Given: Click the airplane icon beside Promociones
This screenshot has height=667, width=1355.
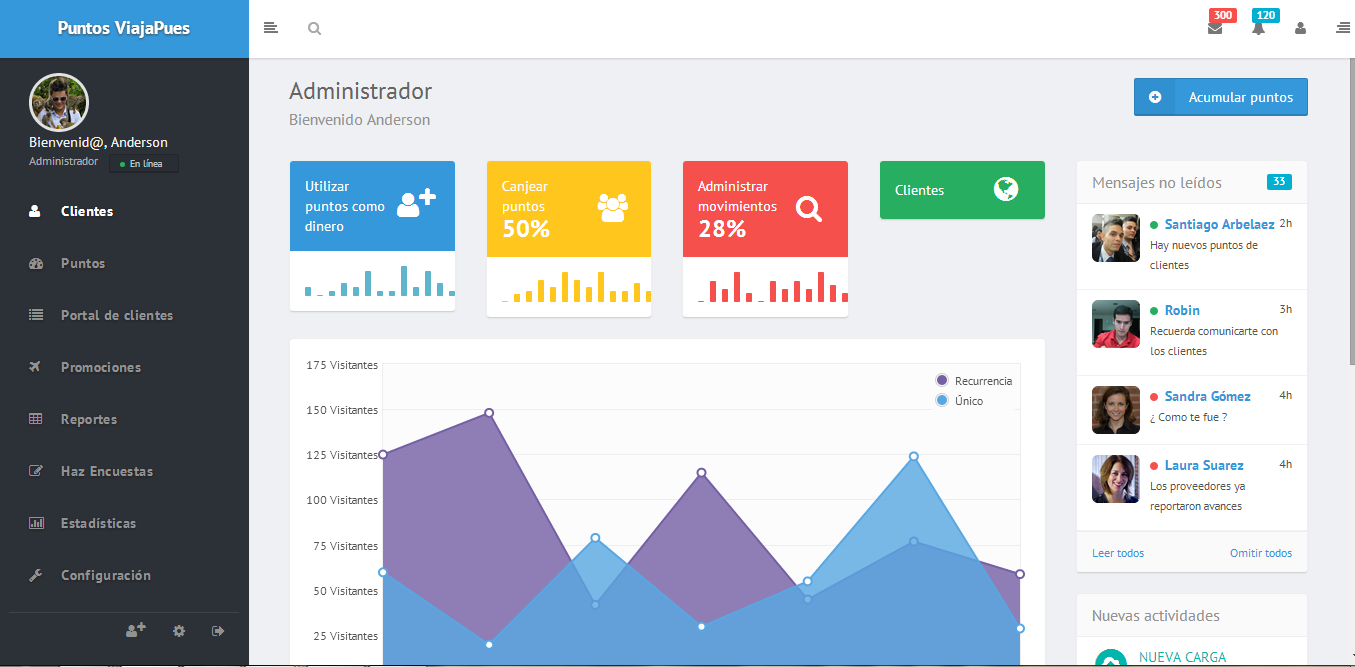Looking at the screenshot, I should (36, 367).
